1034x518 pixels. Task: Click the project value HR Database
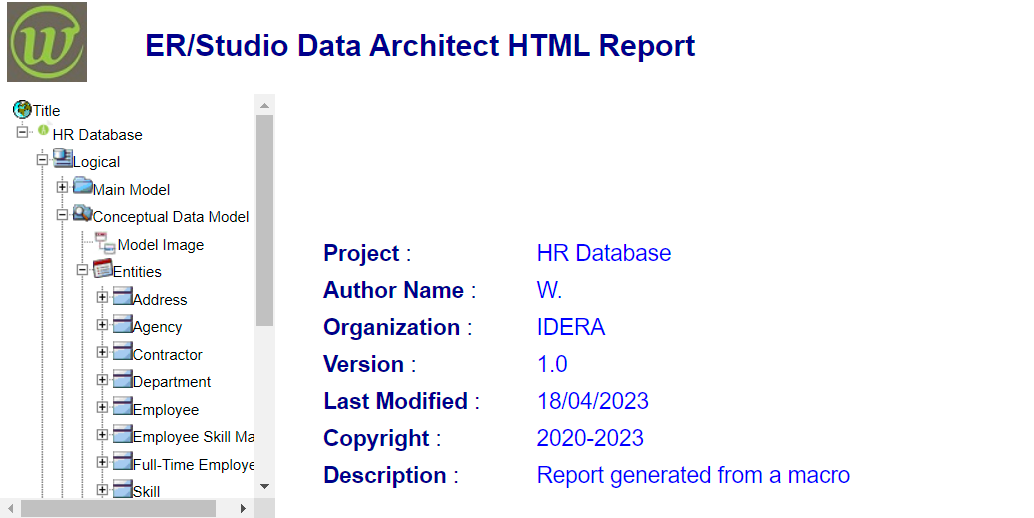(x=604, y=253)
